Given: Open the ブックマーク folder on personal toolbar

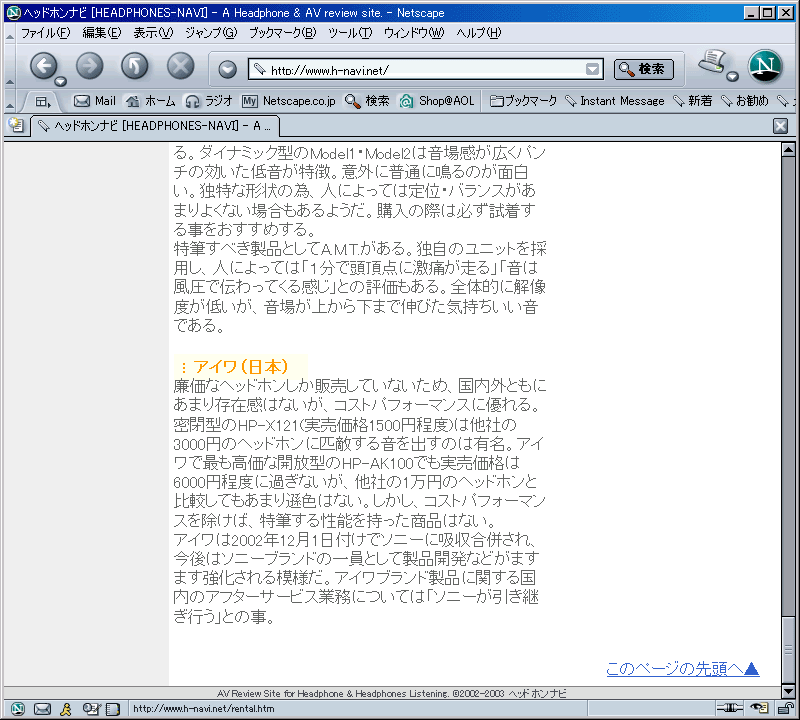Looking at the screenshot, I should [x=523, y=101].
